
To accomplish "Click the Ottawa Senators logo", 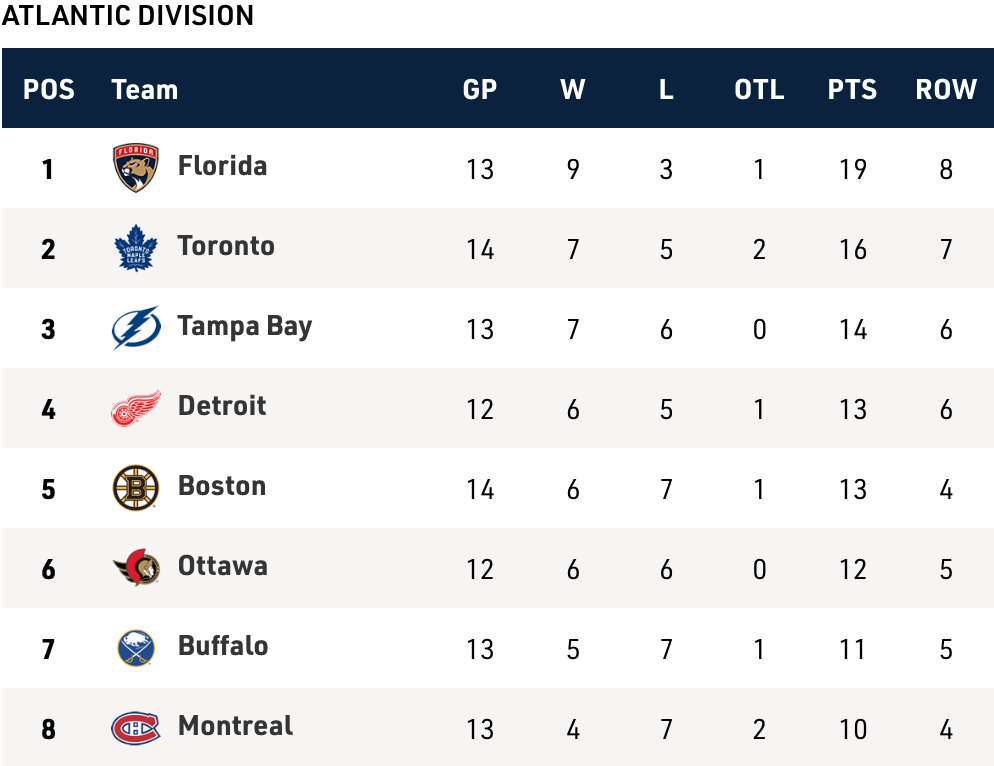I will 136,568.
